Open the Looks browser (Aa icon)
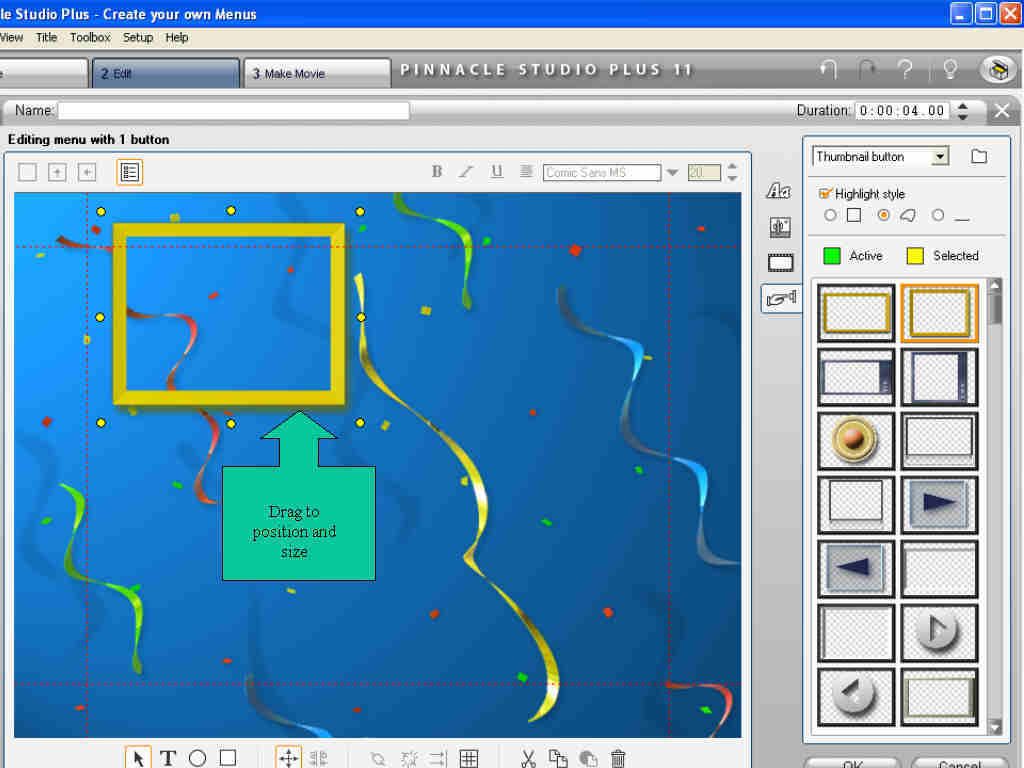 click(778, 191)
